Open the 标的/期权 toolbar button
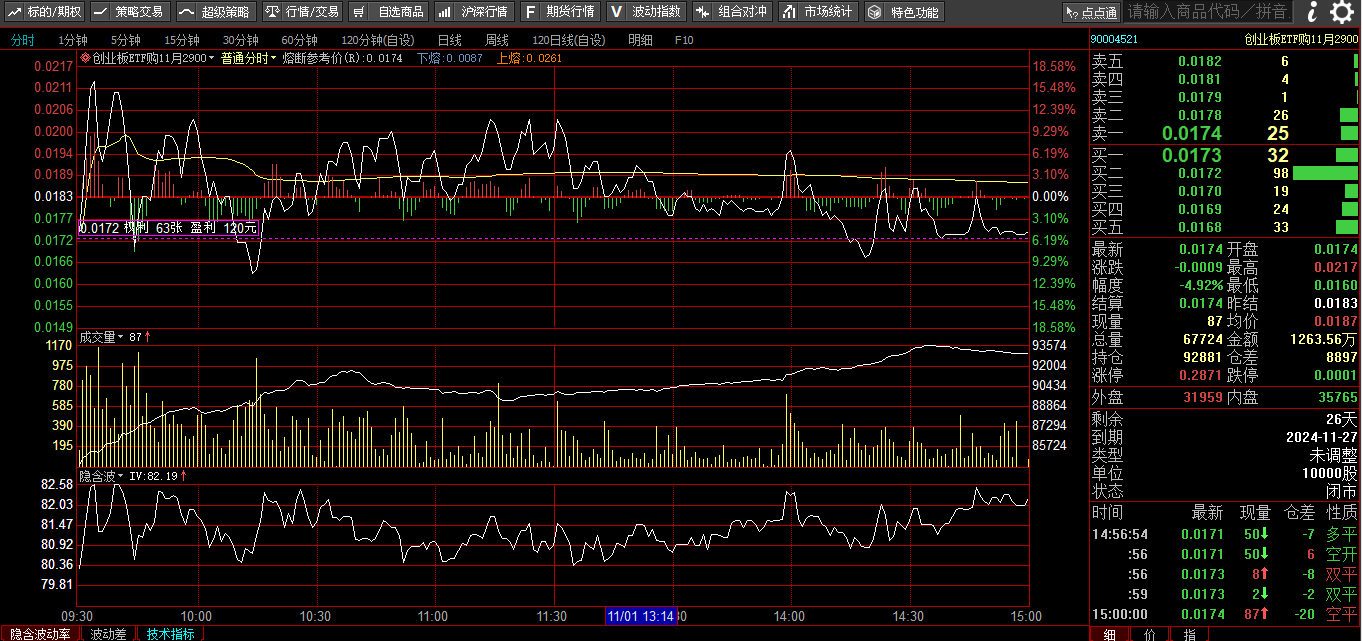This screenshot has height=641, width=1363. (45, 12)
